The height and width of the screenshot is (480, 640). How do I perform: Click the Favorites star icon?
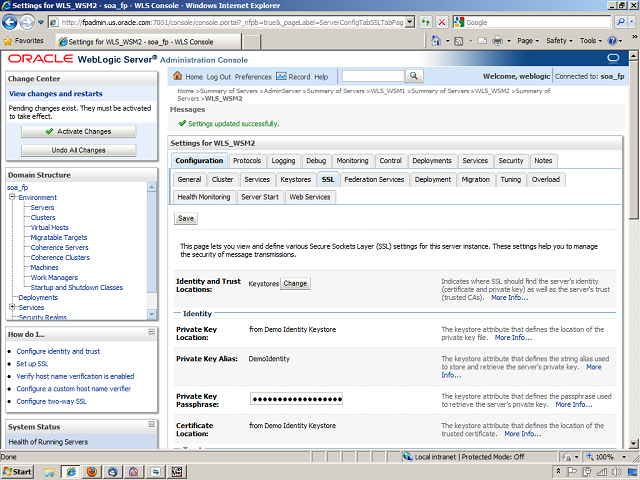[9, 41]
